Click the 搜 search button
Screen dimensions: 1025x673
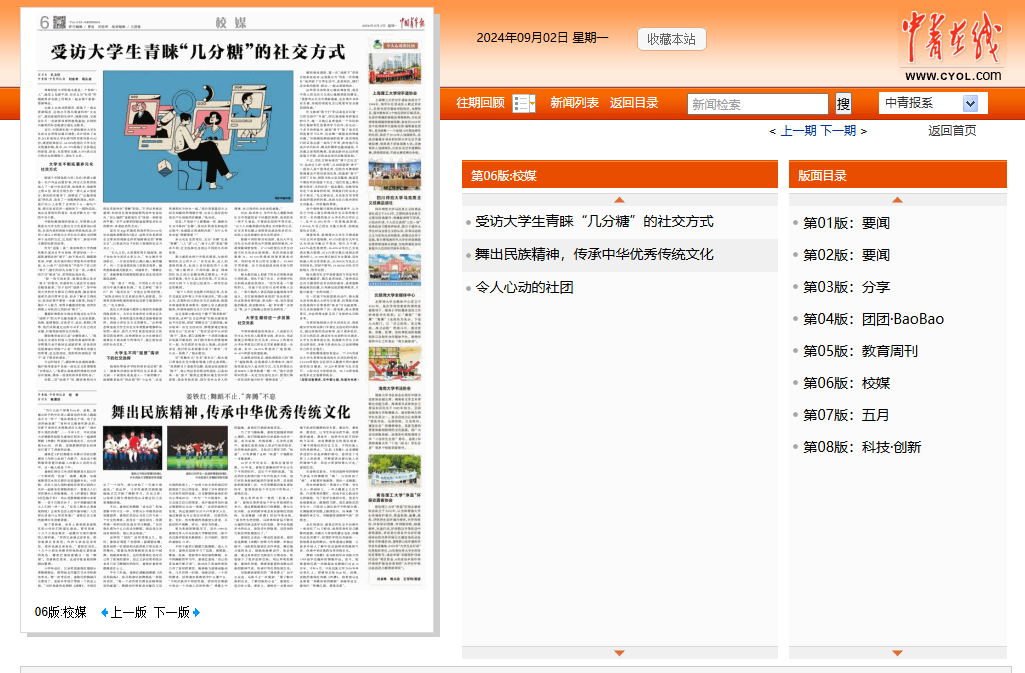tap(843, 104)
